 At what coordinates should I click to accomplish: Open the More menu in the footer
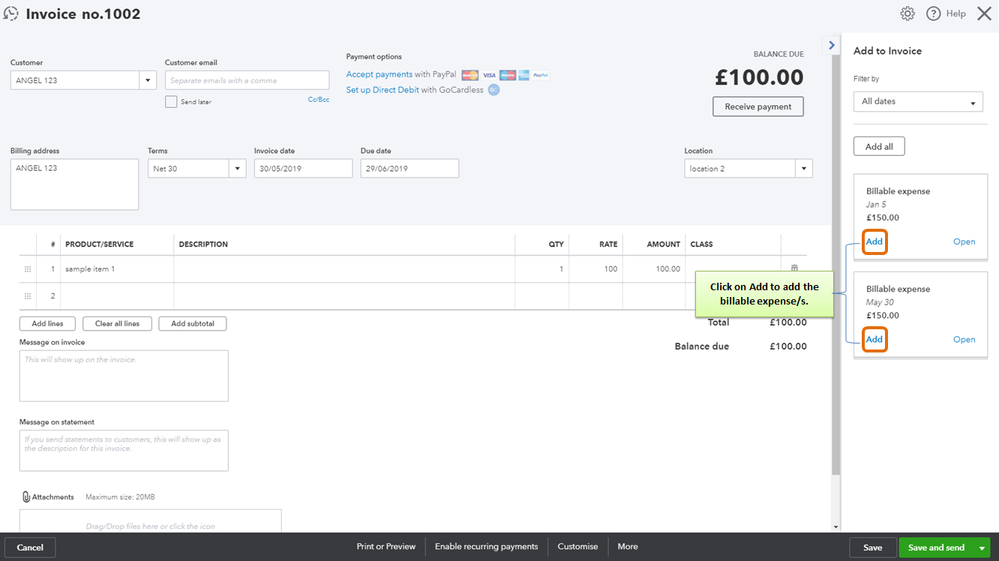pos(627,547)
